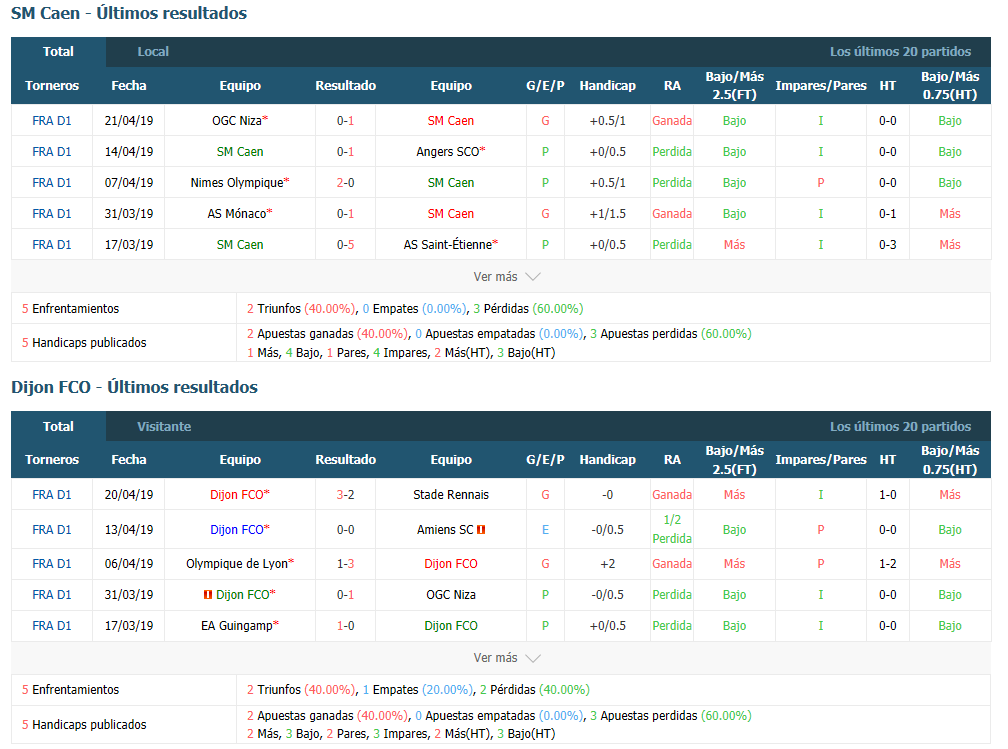
Task: Click the Dijon FCO - Últimos resultados heading
Action: coord(134,387)
